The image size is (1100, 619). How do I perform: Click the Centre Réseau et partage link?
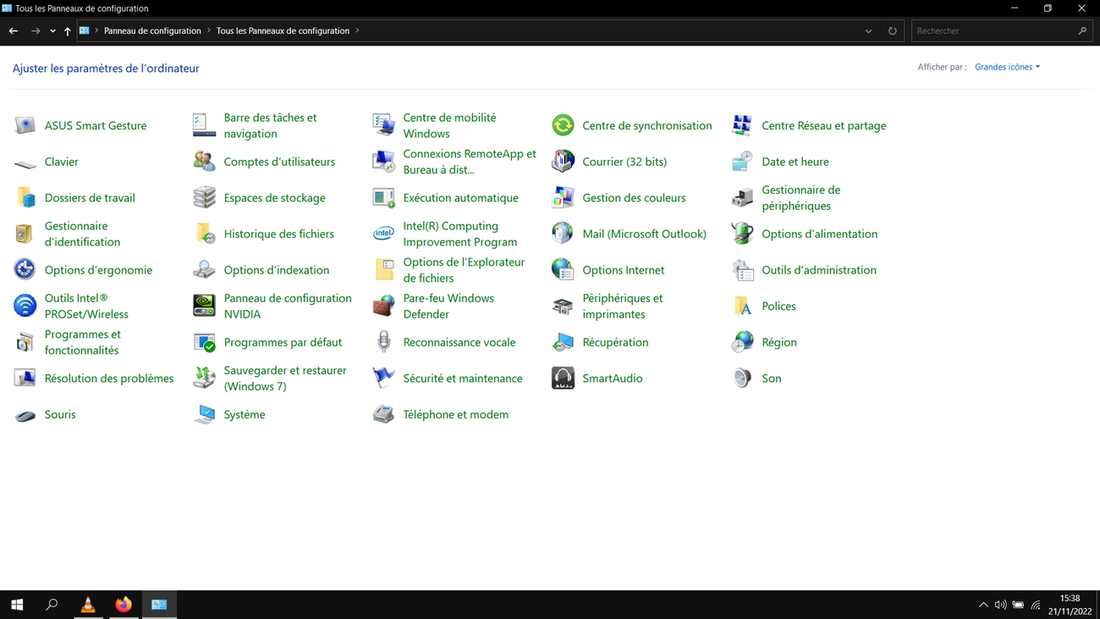tap(824, 126)
